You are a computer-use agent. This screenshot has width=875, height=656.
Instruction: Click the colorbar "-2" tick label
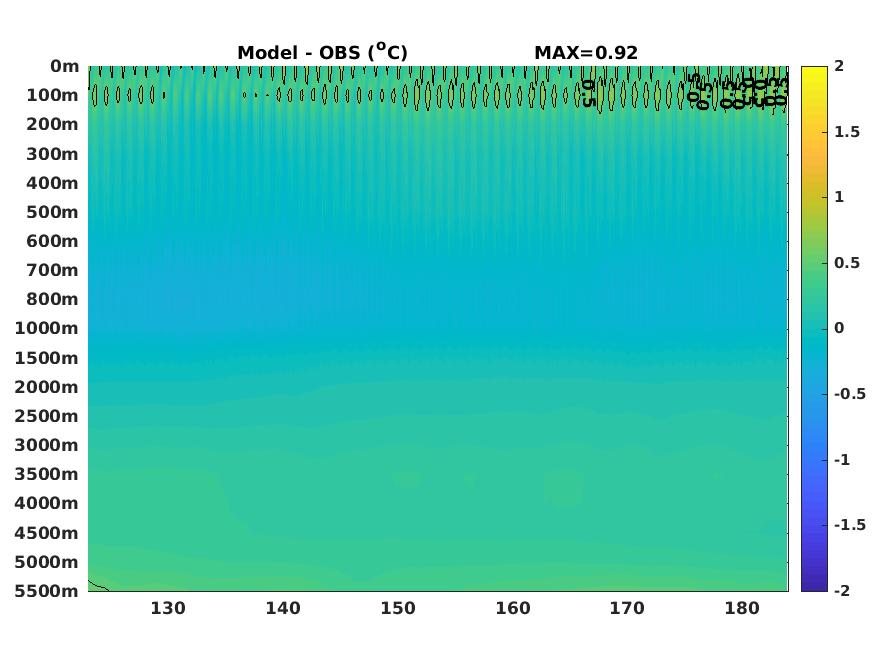pos(842,590)
